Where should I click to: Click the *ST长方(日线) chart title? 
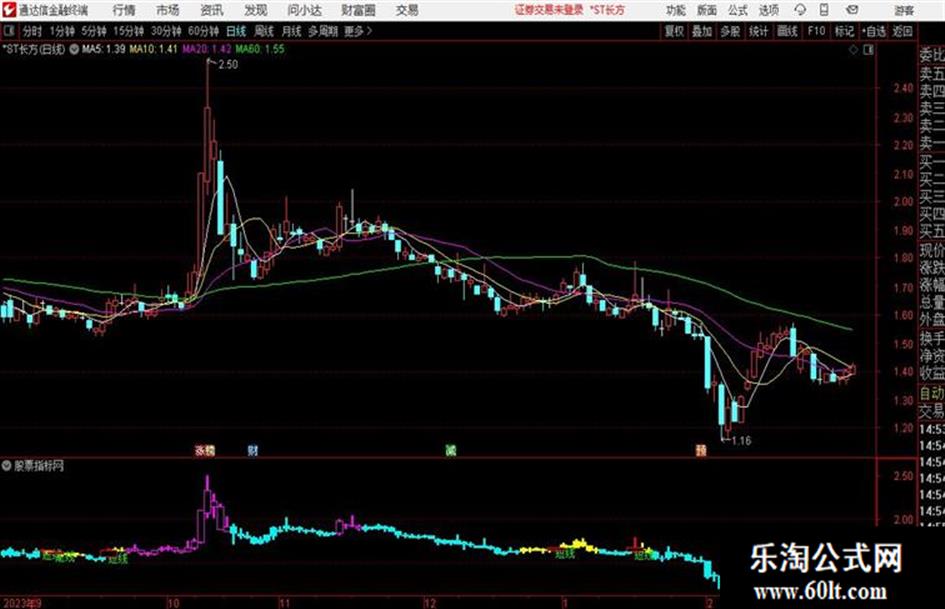click(x=34, y=49)
